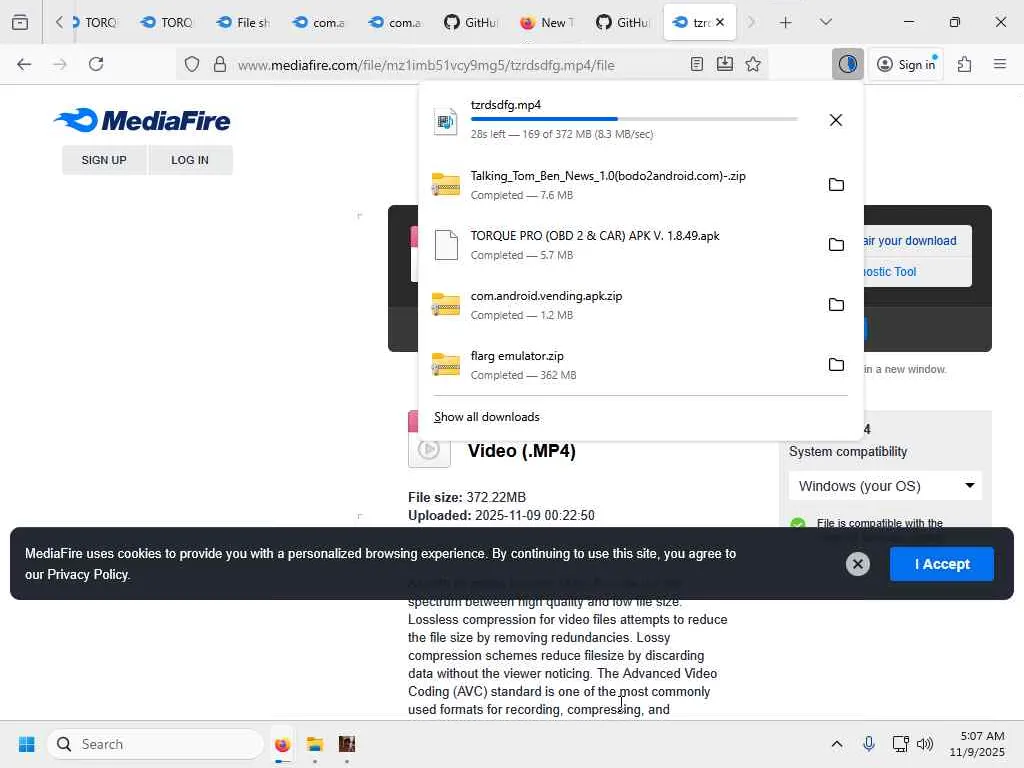The image size is (1024, 768).
Task: Go forward with the forward arrow
Action: pos(60,64)
